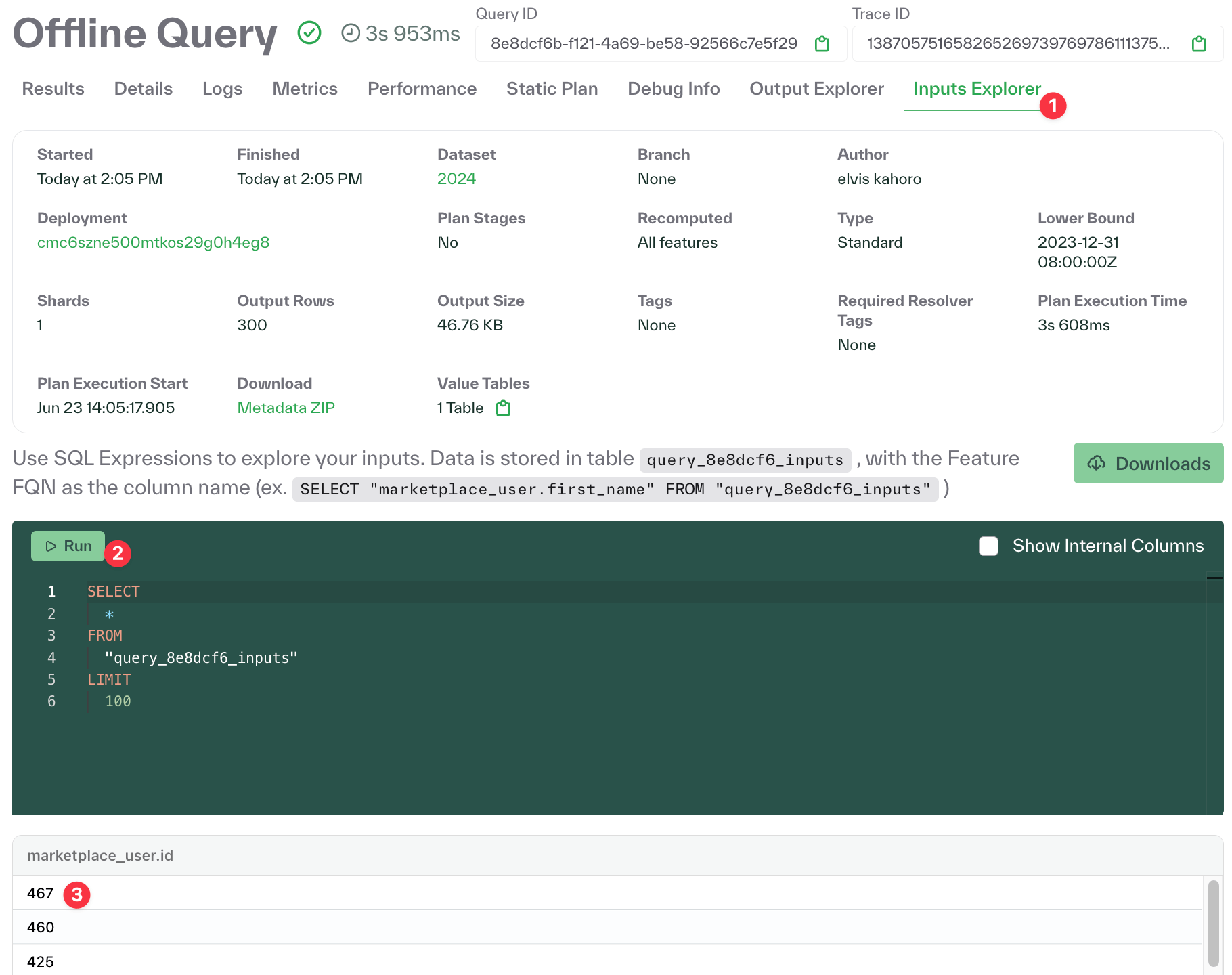Click the download arrow icon in Downloads button
The width and height of the screenshot is (1232, 975).
[x=1097, y=463]
